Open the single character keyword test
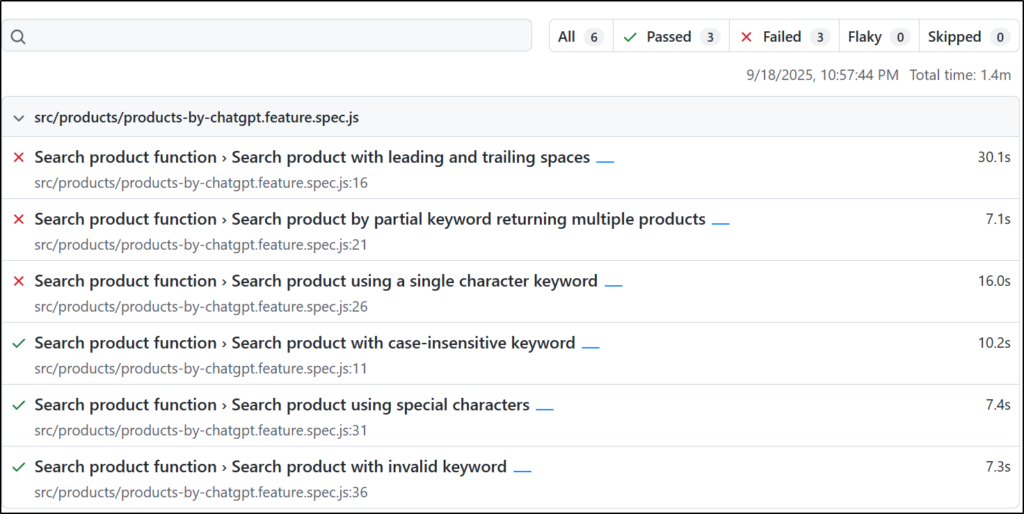 point(315,281)
